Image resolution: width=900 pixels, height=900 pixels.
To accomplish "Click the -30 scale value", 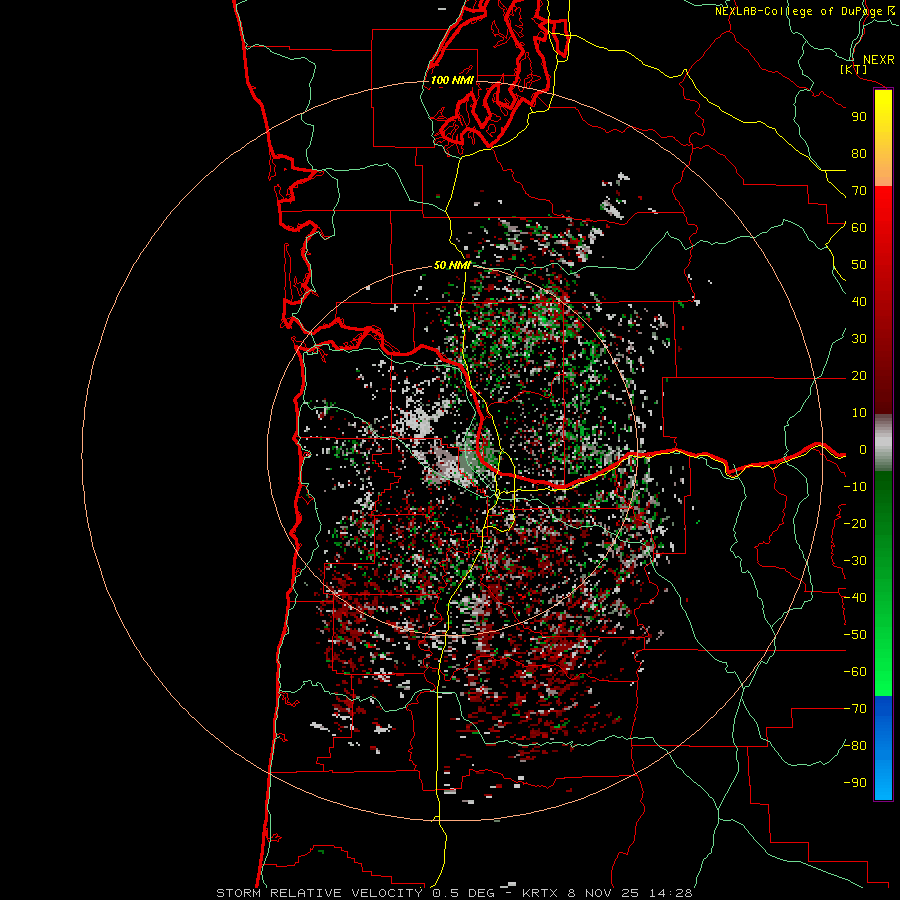I will pos(855,561).
